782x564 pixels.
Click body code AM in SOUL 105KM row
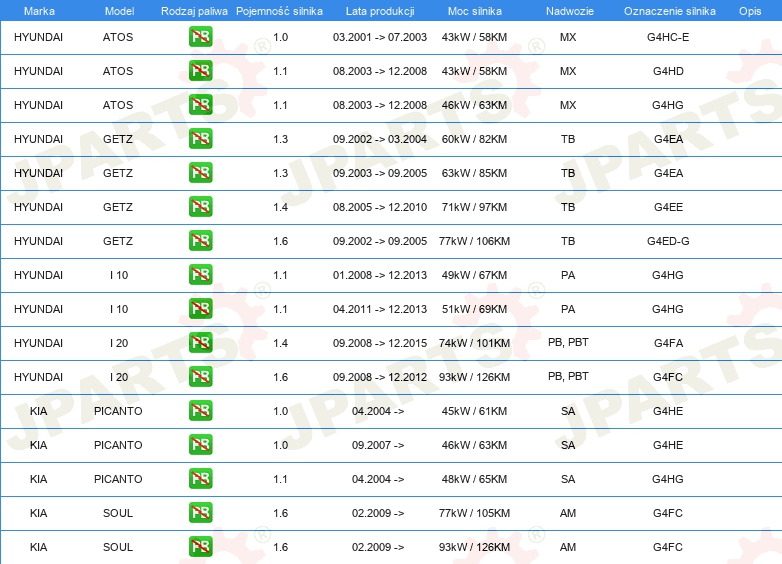pyautogui.click(x=568, y=513)
